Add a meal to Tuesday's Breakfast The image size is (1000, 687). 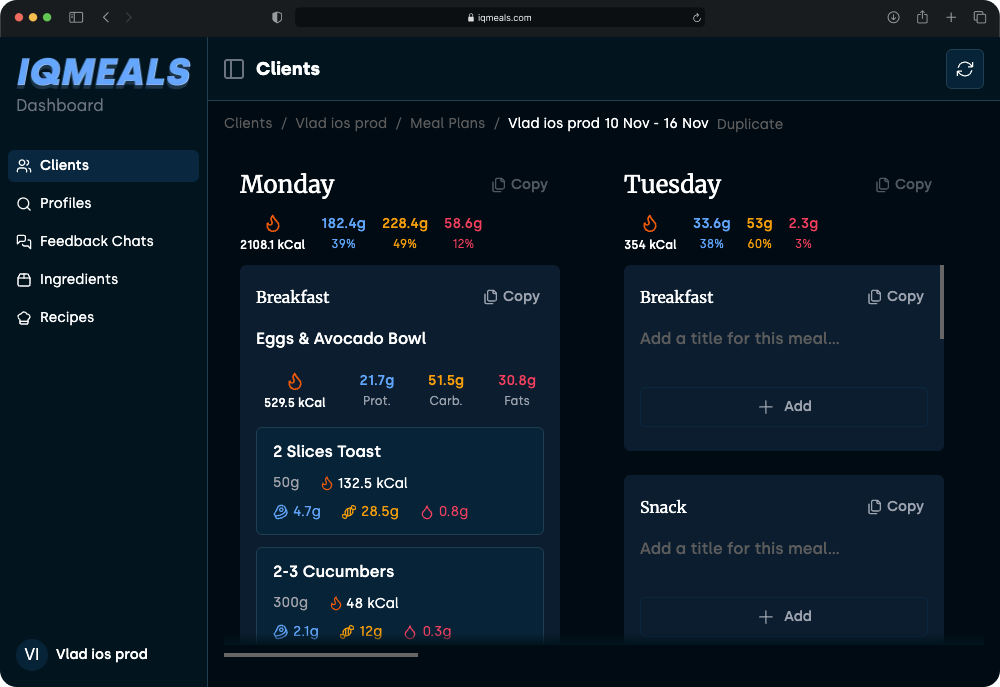[783, 406]
